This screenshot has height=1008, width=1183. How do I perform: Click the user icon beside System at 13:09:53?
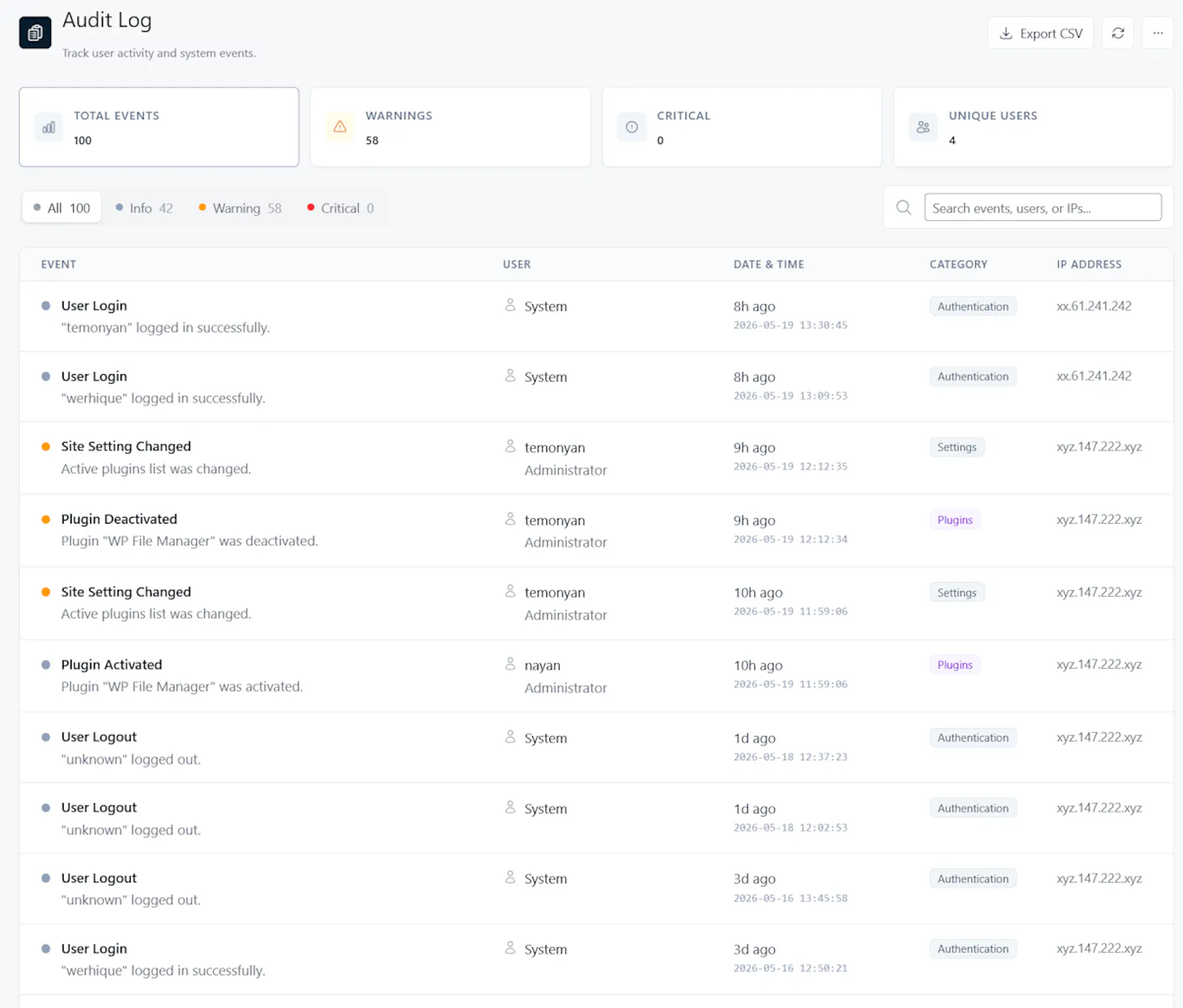click(x=510, y=376)
